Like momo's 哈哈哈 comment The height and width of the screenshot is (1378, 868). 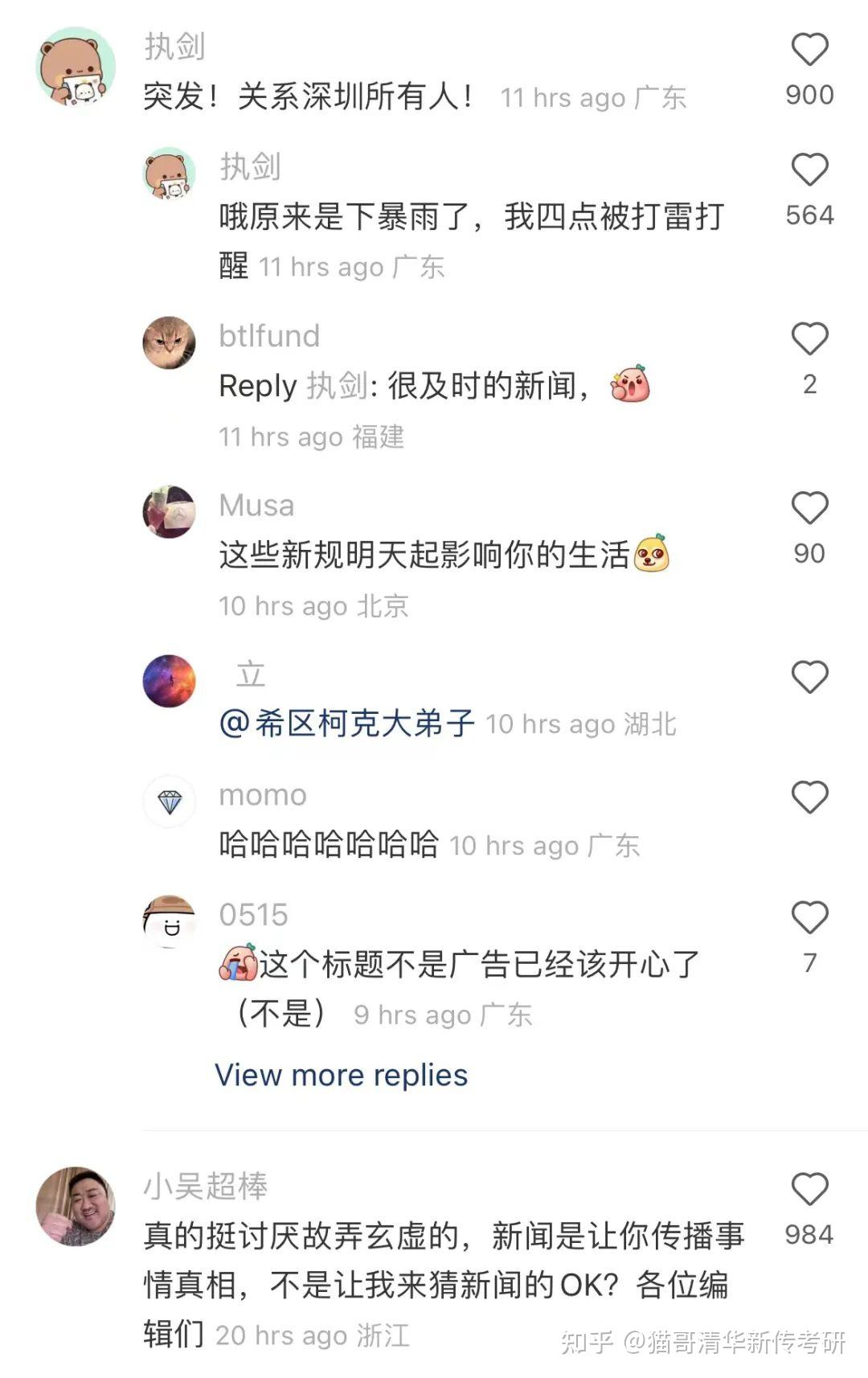tap(809, 798)
